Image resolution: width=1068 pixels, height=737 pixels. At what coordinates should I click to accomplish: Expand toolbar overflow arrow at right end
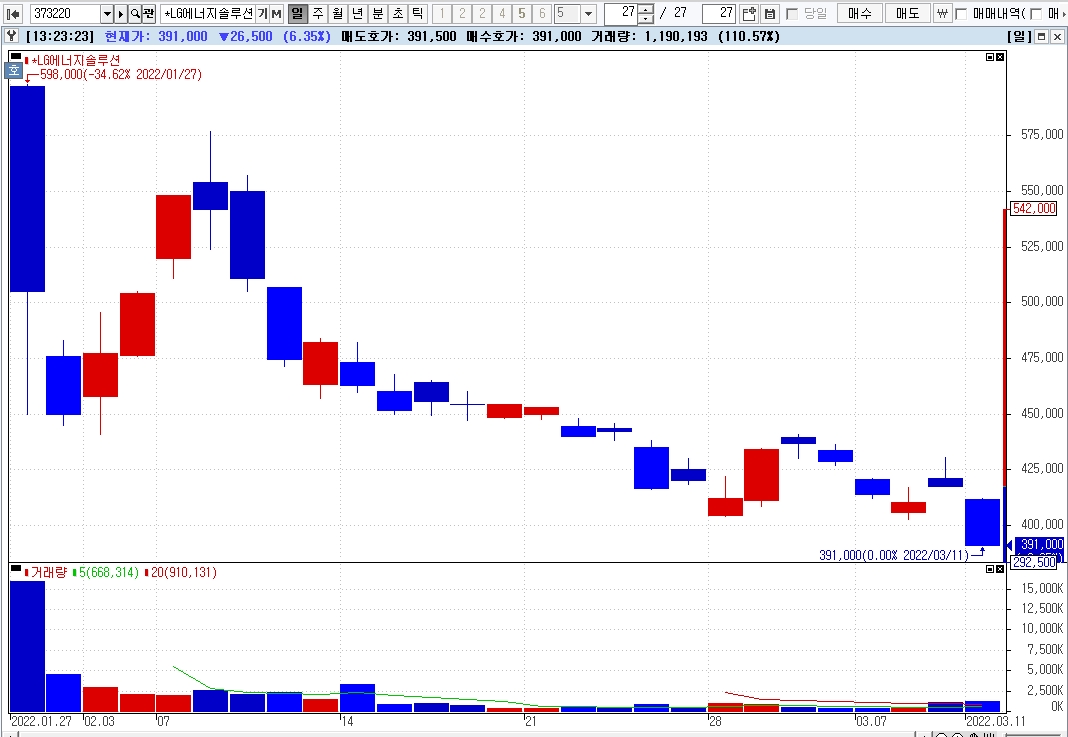pos(1064,13)
